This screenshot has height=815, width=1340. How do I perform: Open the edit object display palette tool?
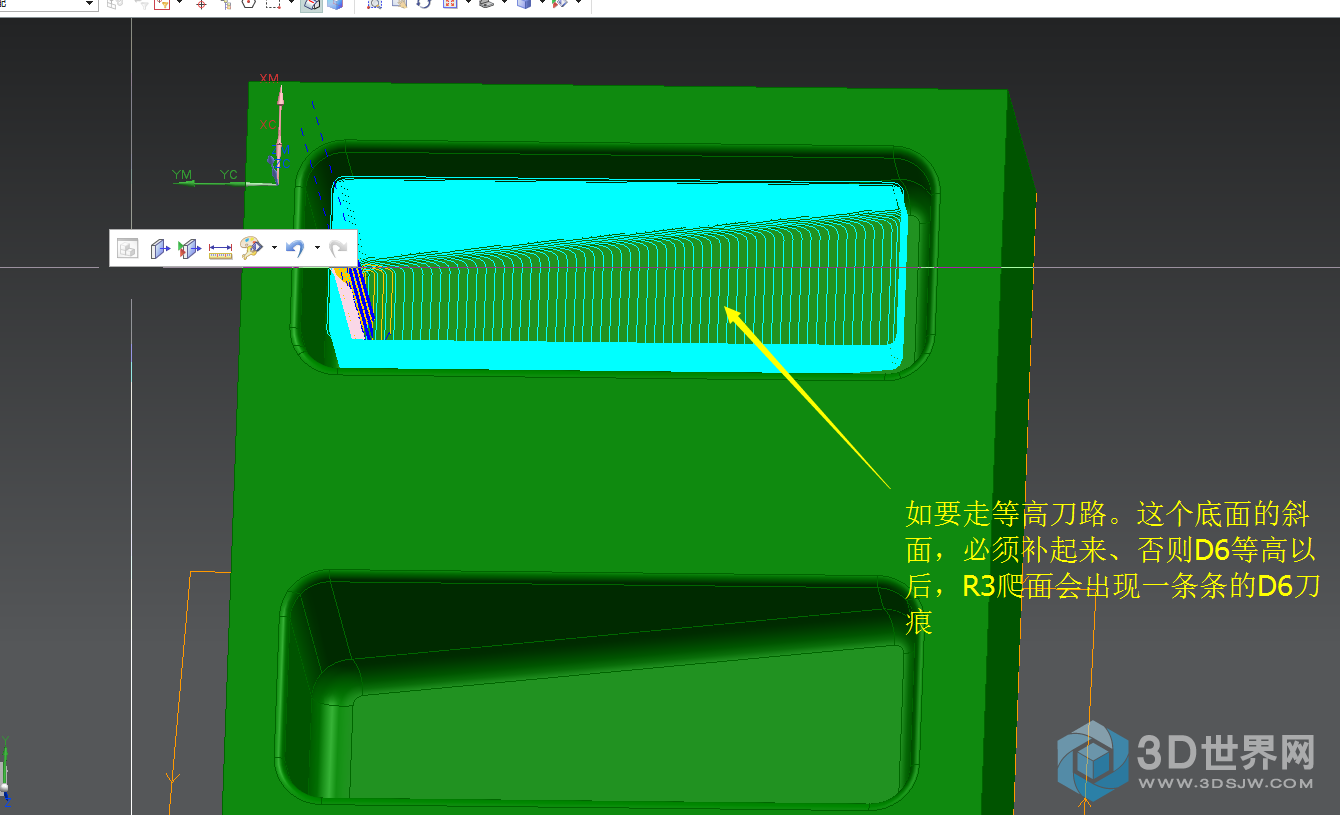tap(250, 248)
